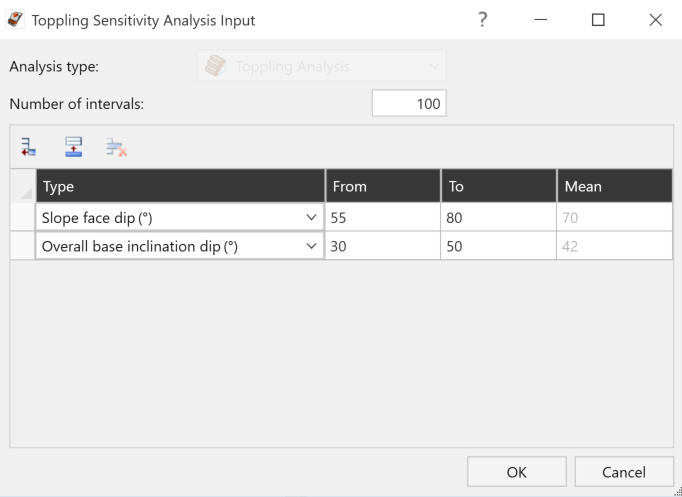682x497 pixels.
Task: Click the Type column header
Action: click(180, 186)
